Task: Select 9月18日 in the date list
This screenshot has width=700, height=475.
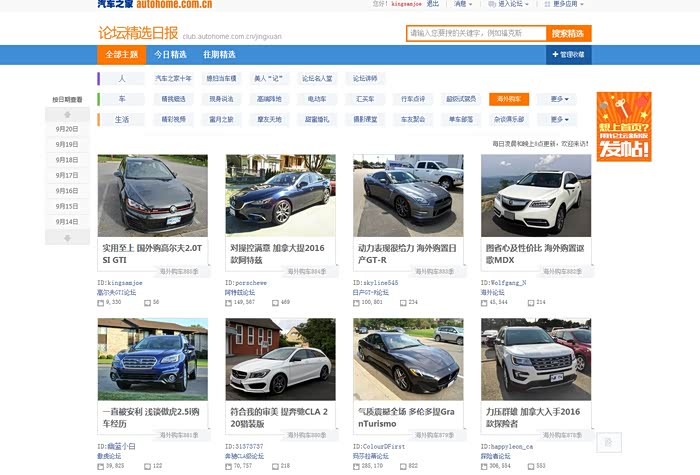Action: [x=67, y=160]
